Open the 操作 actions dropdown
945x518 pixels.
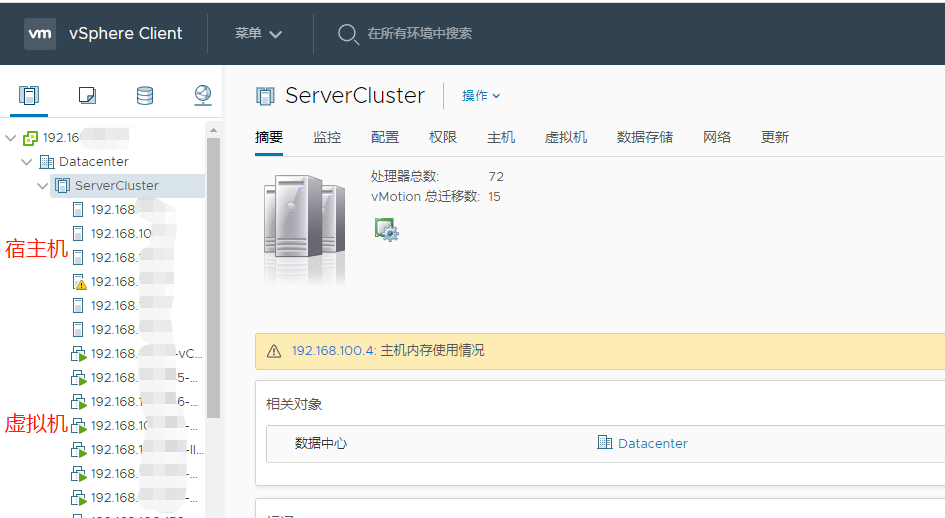[481, 96]
